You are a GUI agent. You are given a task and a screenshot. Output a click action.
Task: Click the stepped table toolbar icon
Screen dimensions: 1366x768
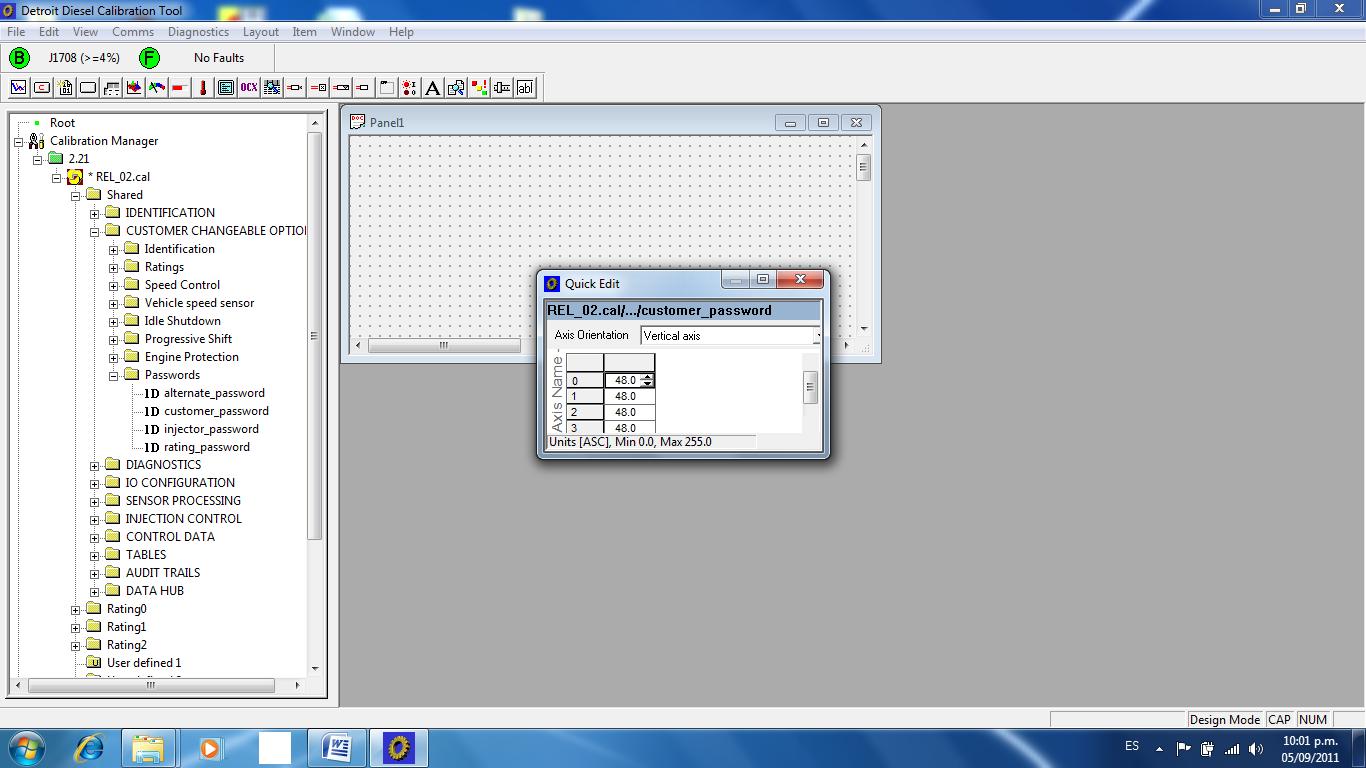coord(111,88)
